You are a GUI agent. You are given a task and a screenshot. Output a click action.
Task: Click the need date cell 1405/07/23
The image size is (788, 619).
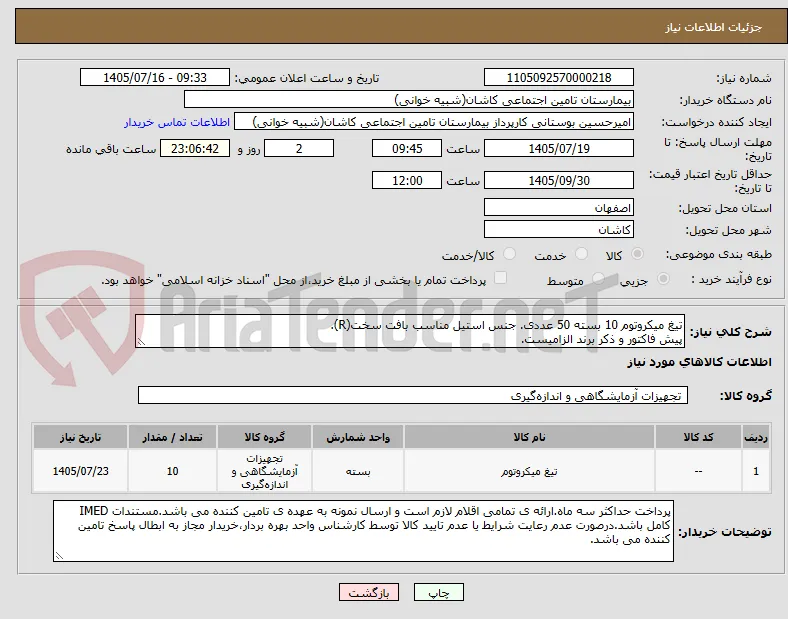click(80, 471)
